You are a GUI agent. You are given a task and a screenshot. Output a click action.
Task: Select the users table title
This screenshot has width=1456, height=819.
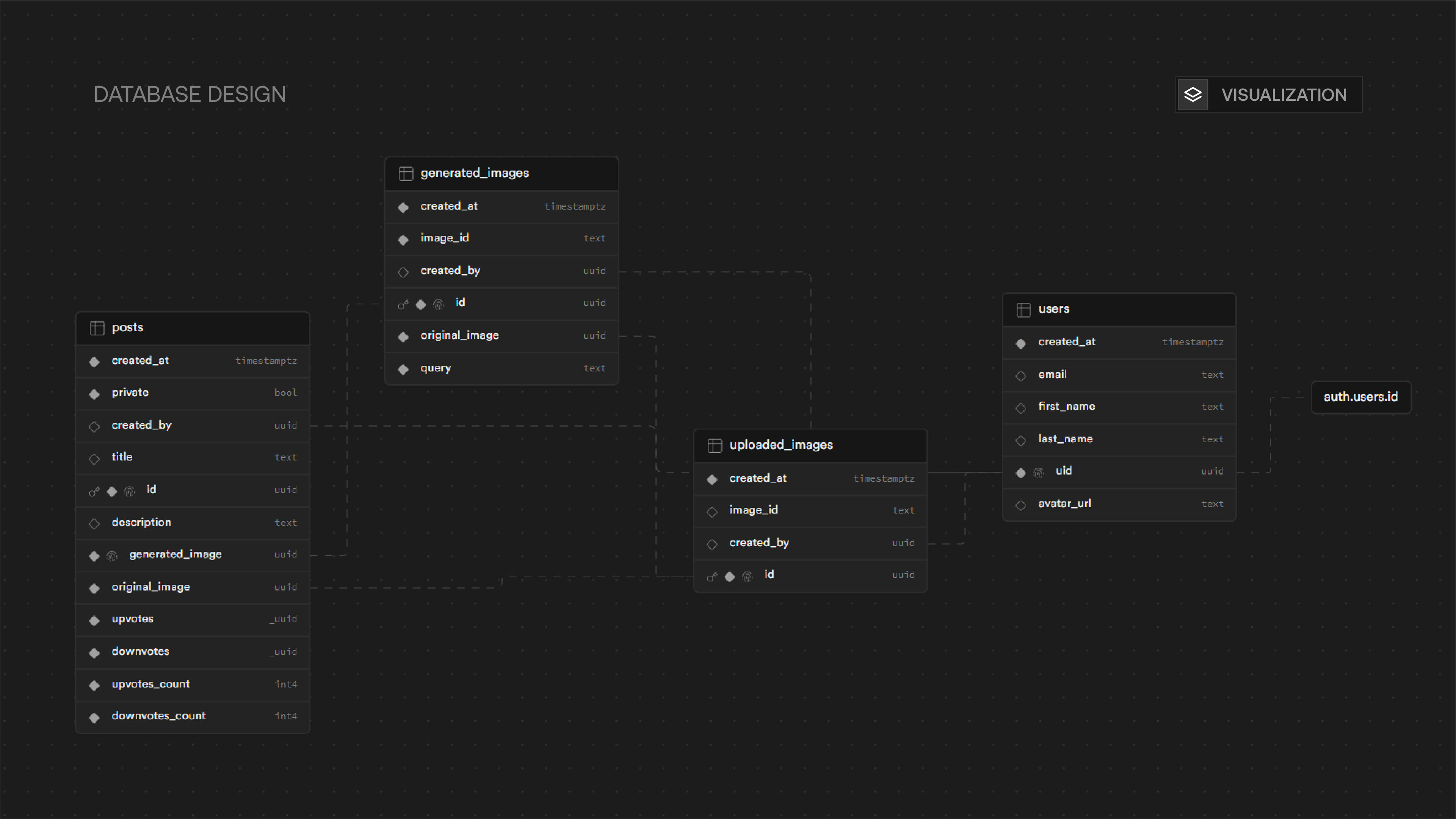point(1053,308)
